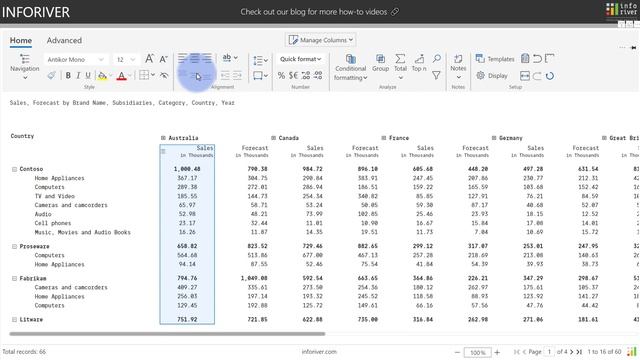Image resolution: width=640 pixels, height=360 pixels.
Task: Zoom out with the minus button
Action: coord(457,352)
